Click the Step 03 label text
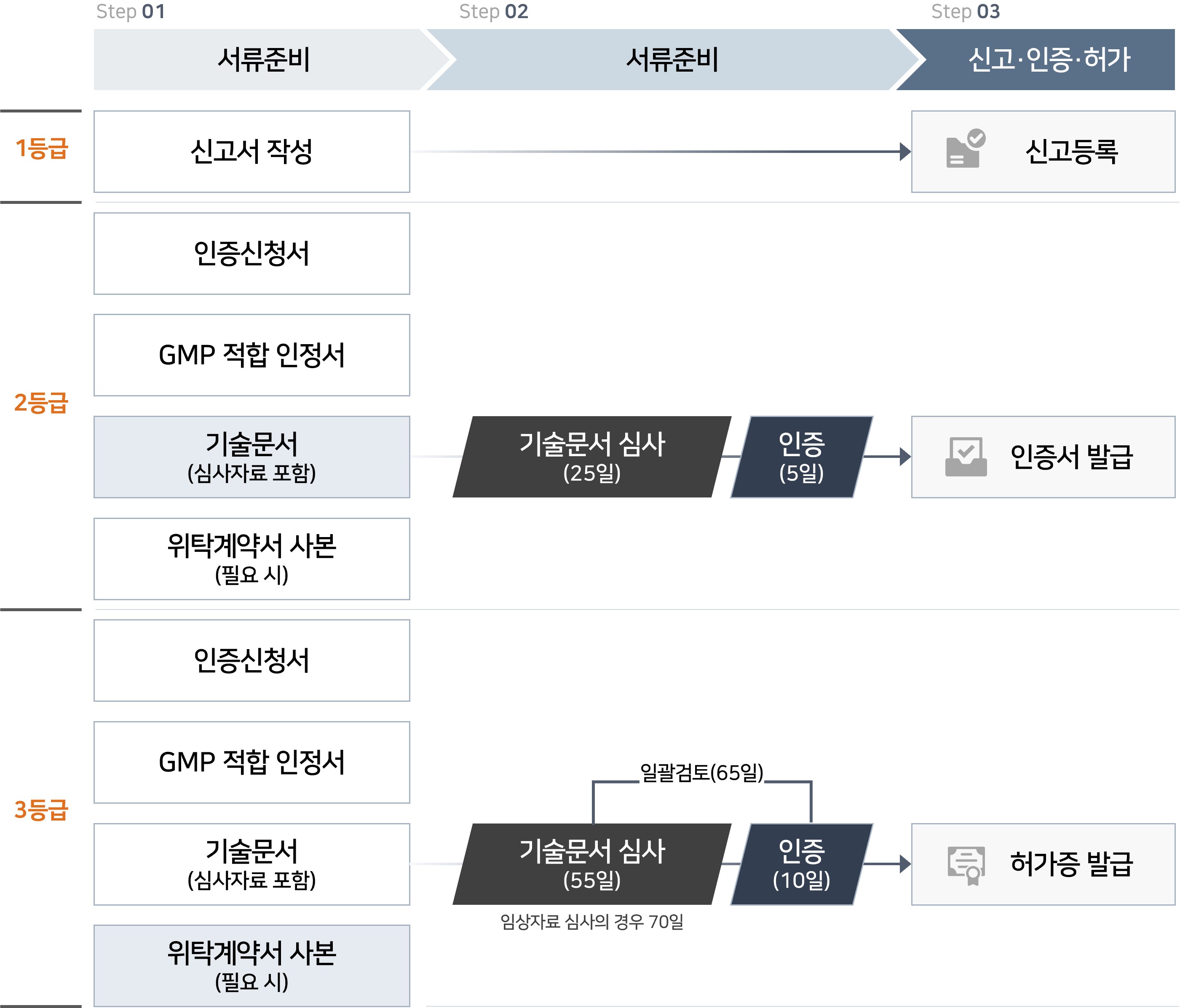The width and height of the screenshot is (1180, 1008). 965,11
